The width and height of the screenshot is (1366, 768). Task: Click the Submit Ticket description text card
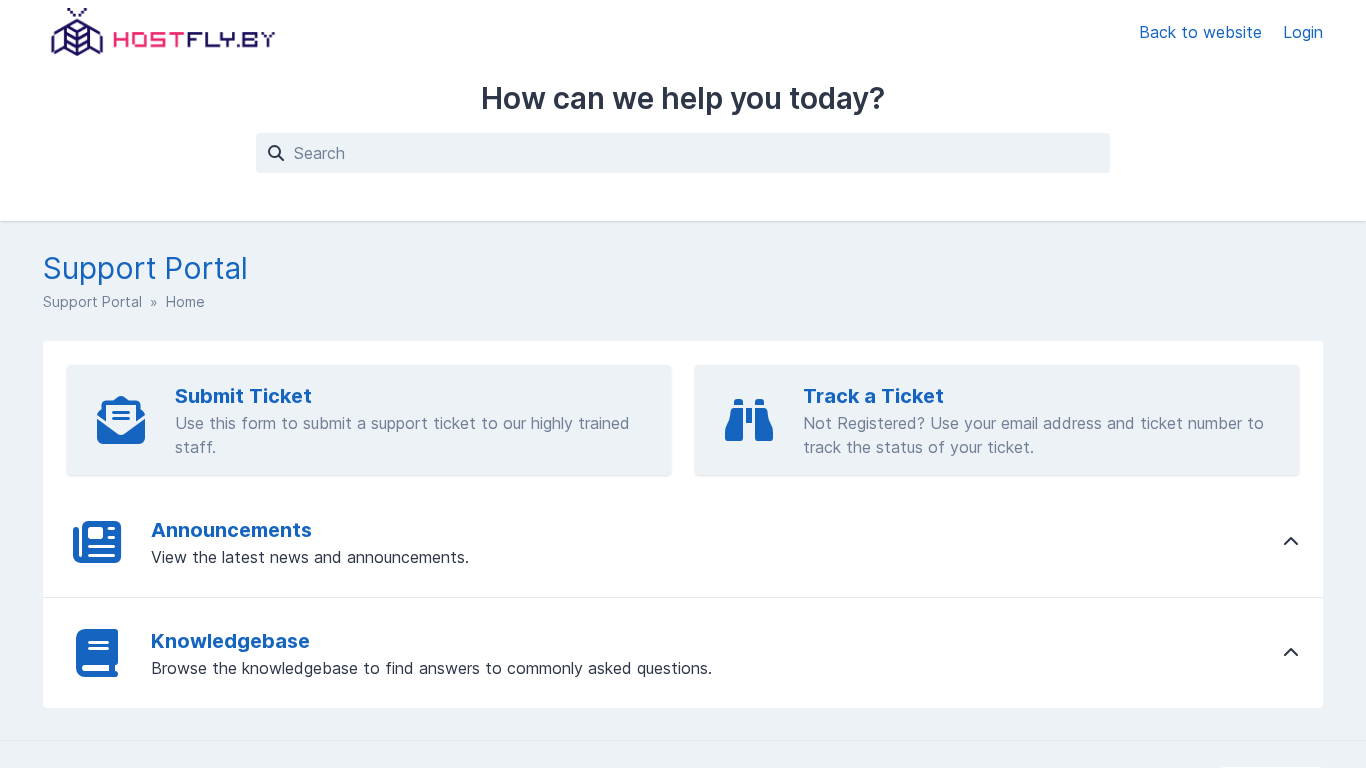pos(402,436)
